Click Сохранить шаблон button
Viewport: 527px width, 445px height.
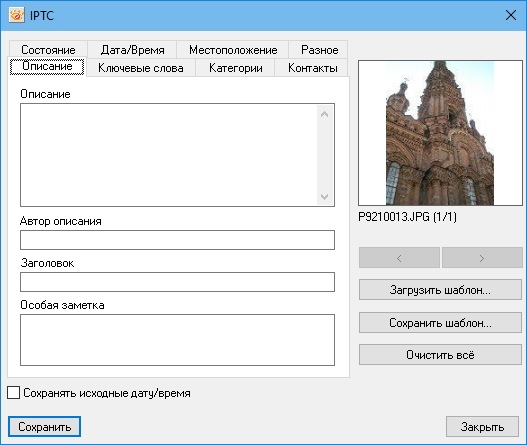[x=440, y=323]
